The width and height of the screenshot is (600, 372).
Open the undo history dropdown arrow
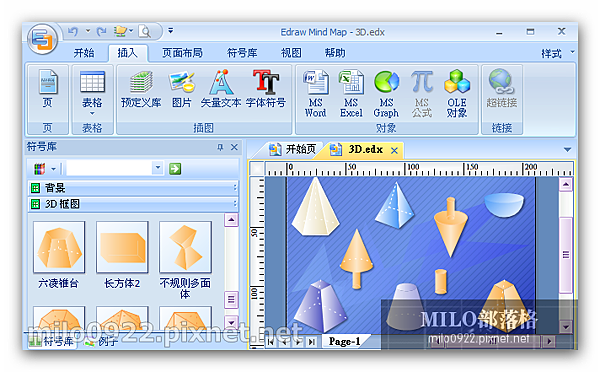(x=88, y=31)
